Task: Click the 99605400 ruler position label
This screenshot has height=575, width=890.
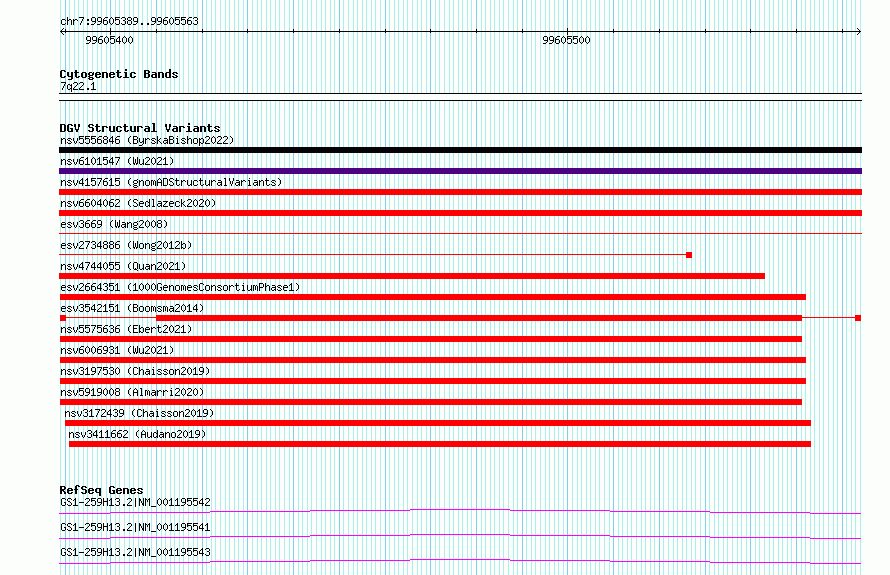Action: tap(109, 40)
